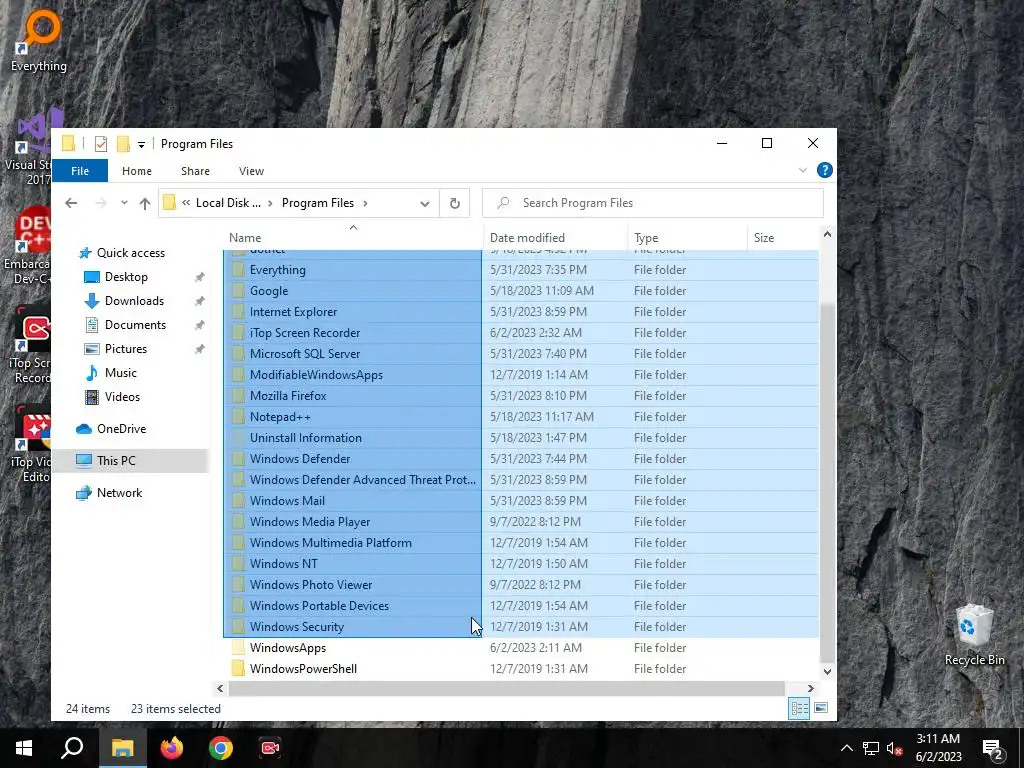
Task: Switch to the Share ribbon tab
Action: pos(195,171)
